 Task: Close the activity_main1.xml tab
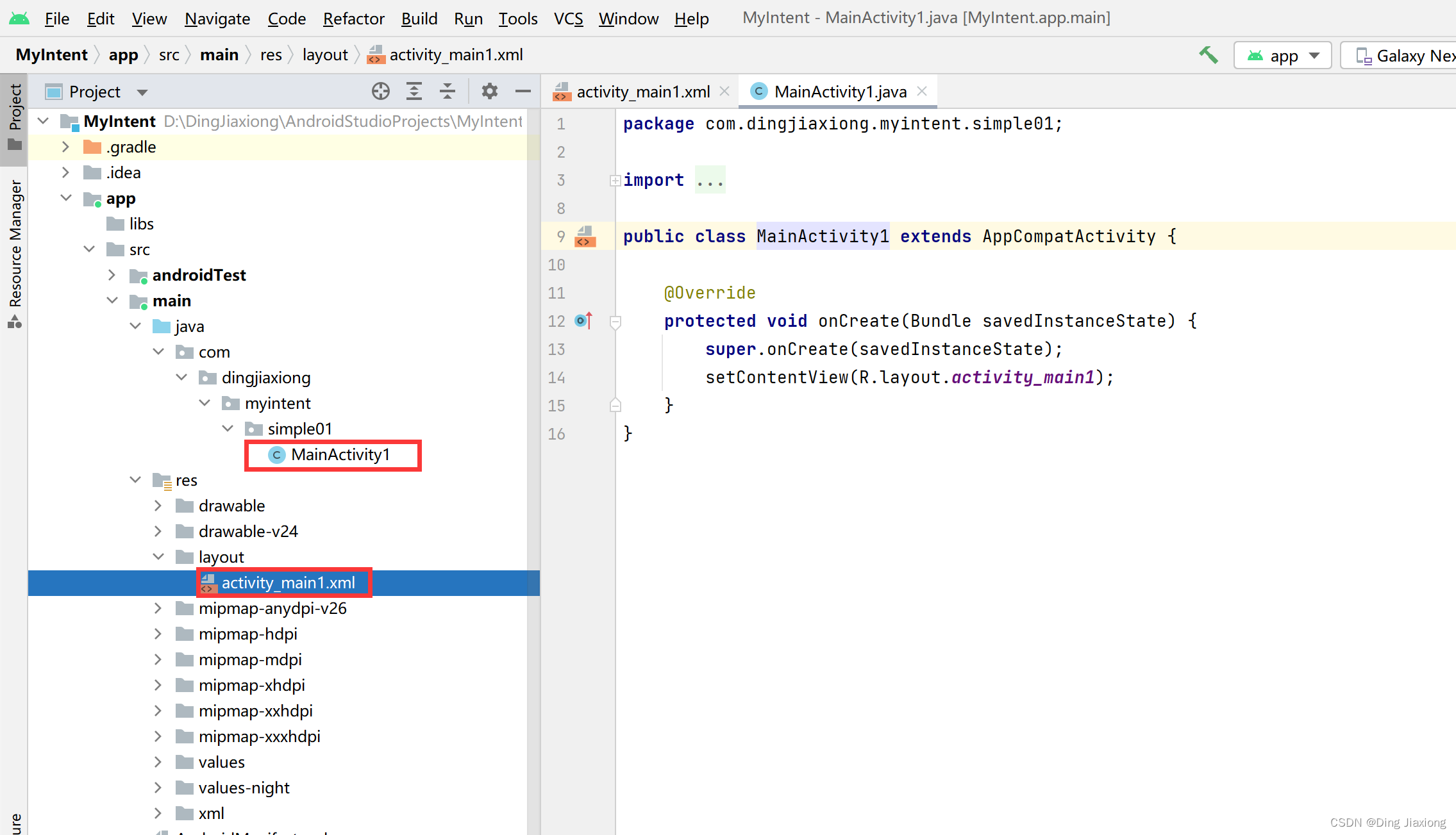click(724, 92)
